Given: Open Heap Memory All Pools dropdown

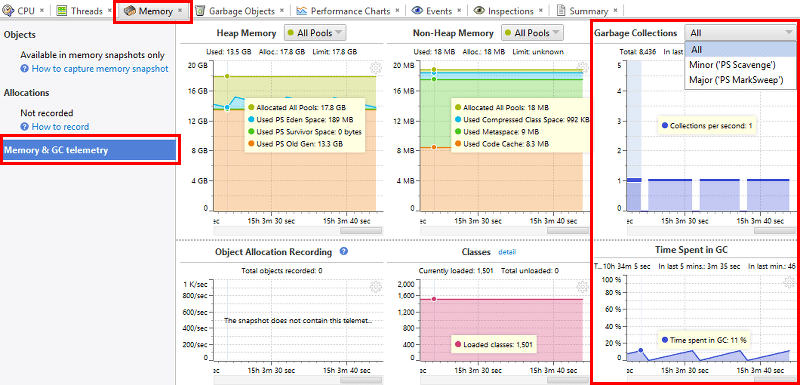Looking at the screenshot, I should point(315,33).
